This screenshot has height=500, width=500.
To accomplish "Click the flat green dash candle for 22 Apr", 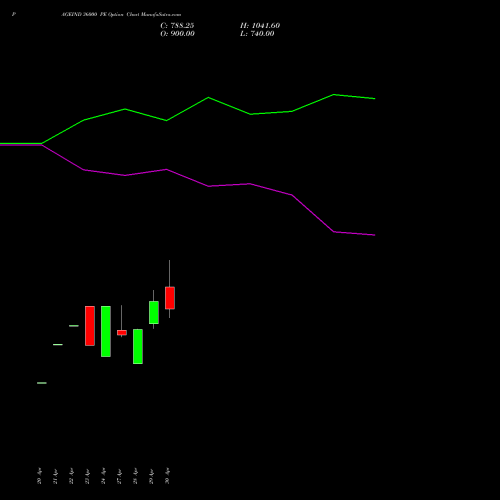I will [x=74, y=326].
